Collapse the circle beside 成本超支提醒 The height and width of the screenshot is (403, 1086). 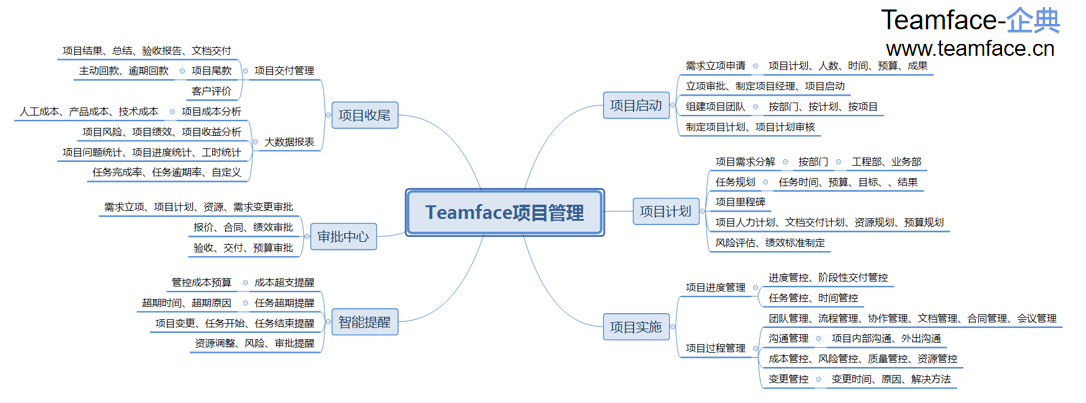tap(244, 283)
